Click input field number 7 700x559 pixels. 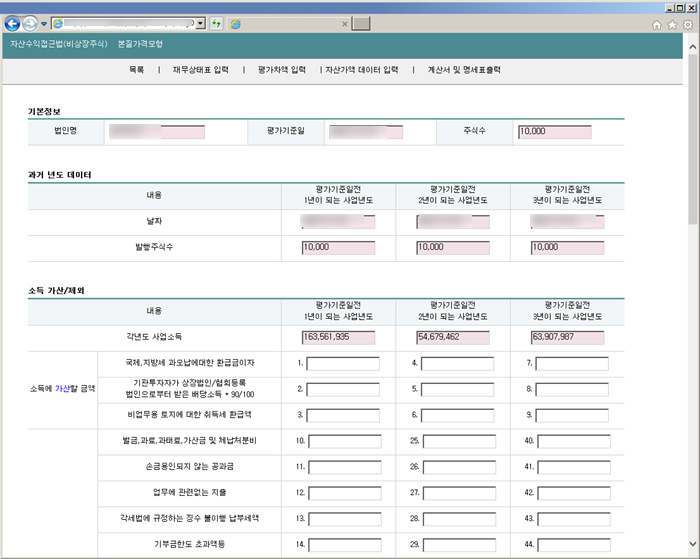(572, 363)
